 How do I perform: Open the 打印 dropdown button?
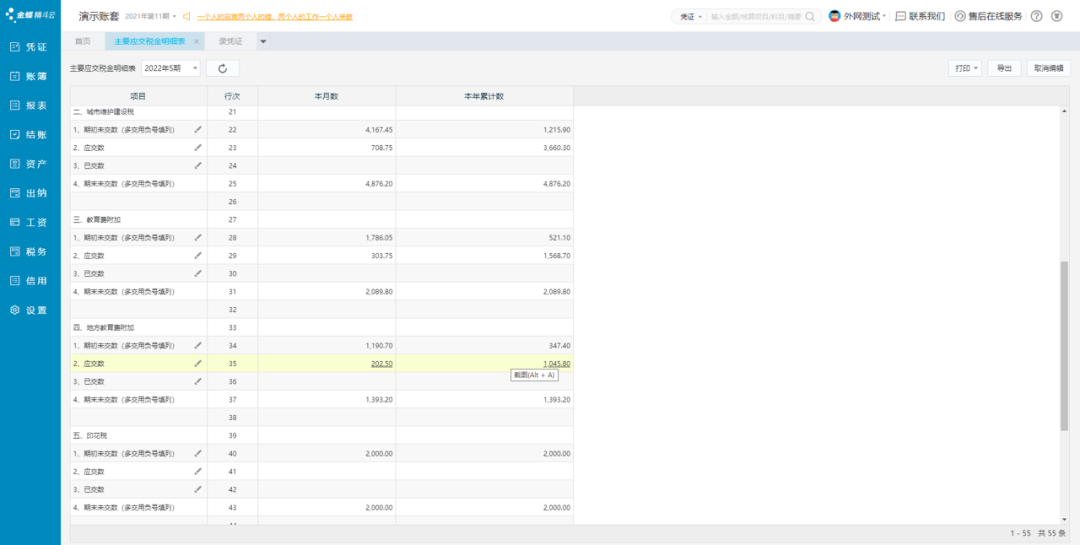tap(966, 68)
